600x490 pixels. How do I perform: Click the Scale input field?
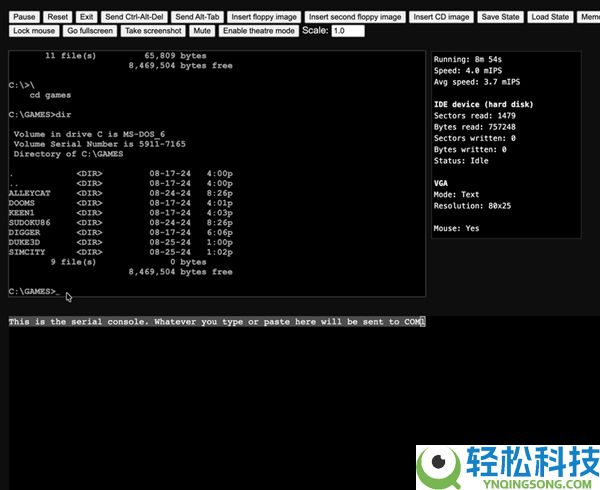point(347,31)
